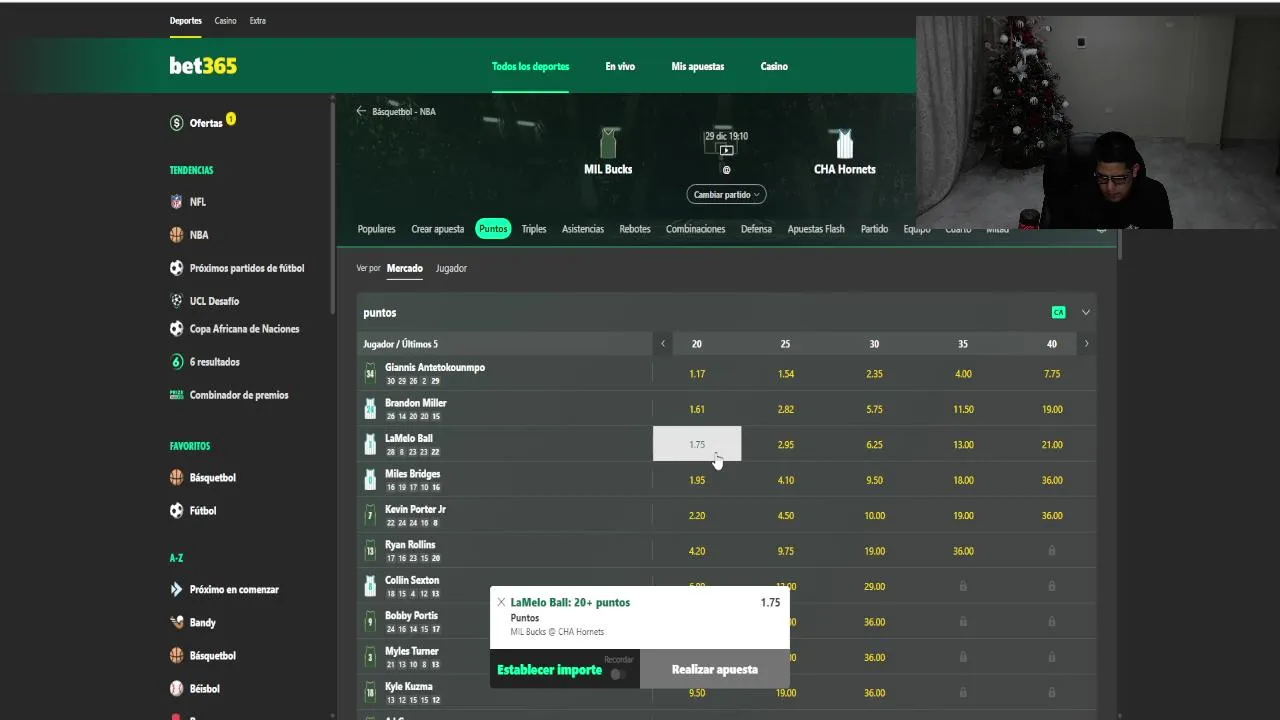Switch view to Mercado

click(x=405, y=268)
